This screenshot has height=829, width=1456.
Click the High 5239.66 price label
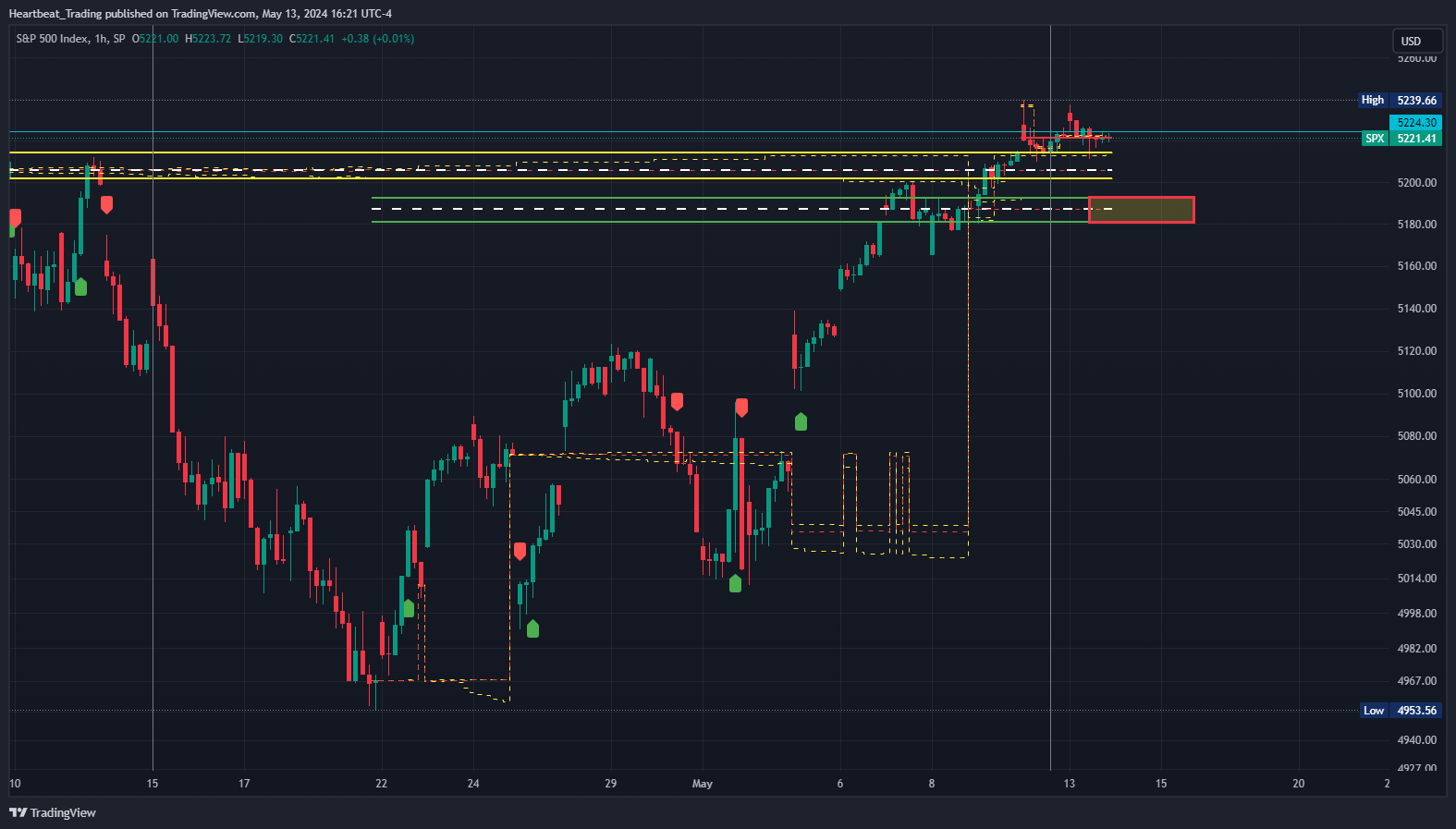(x=1400, y=100)
